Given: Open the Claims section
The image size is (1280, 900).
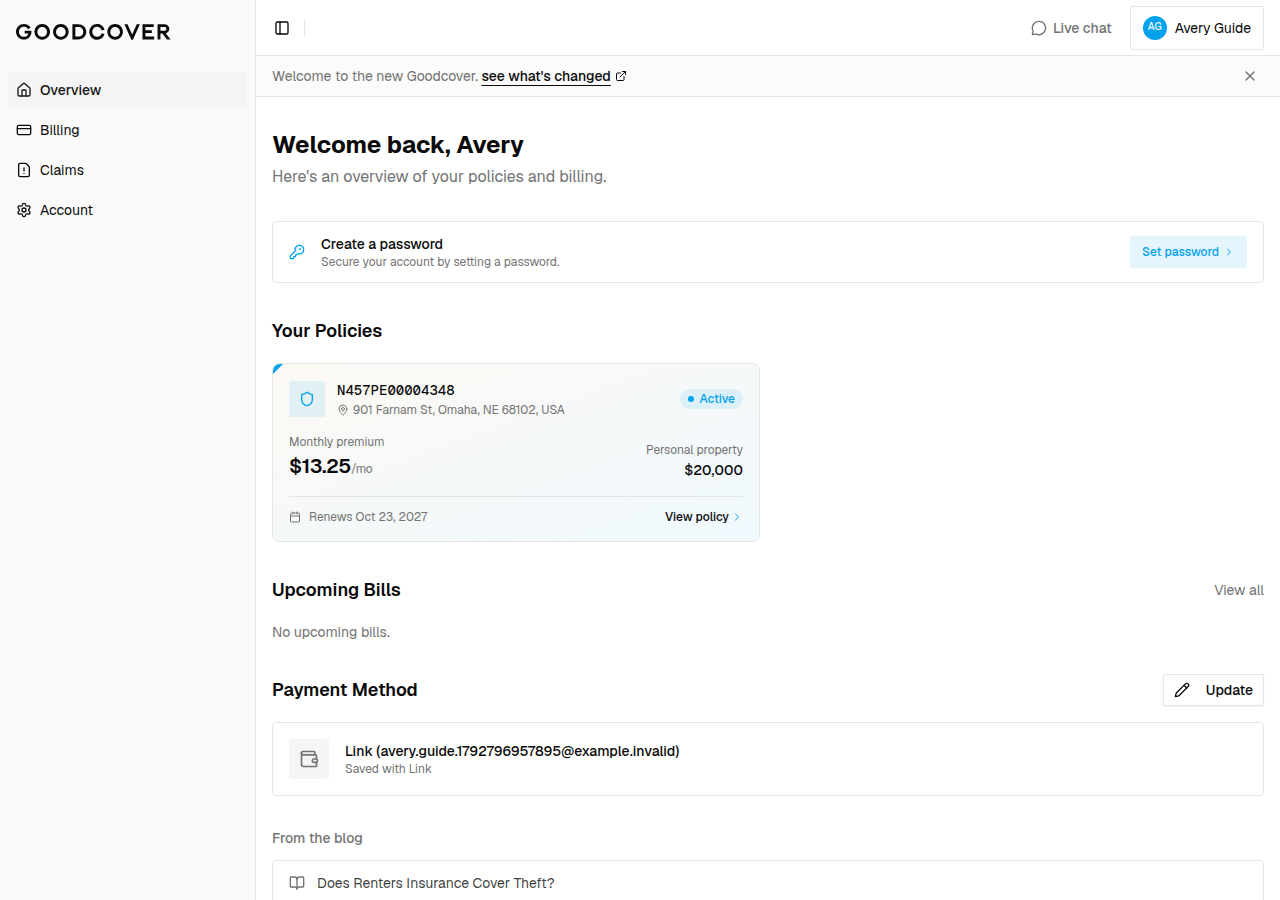Looking at the screenshot, I should 127,170.
